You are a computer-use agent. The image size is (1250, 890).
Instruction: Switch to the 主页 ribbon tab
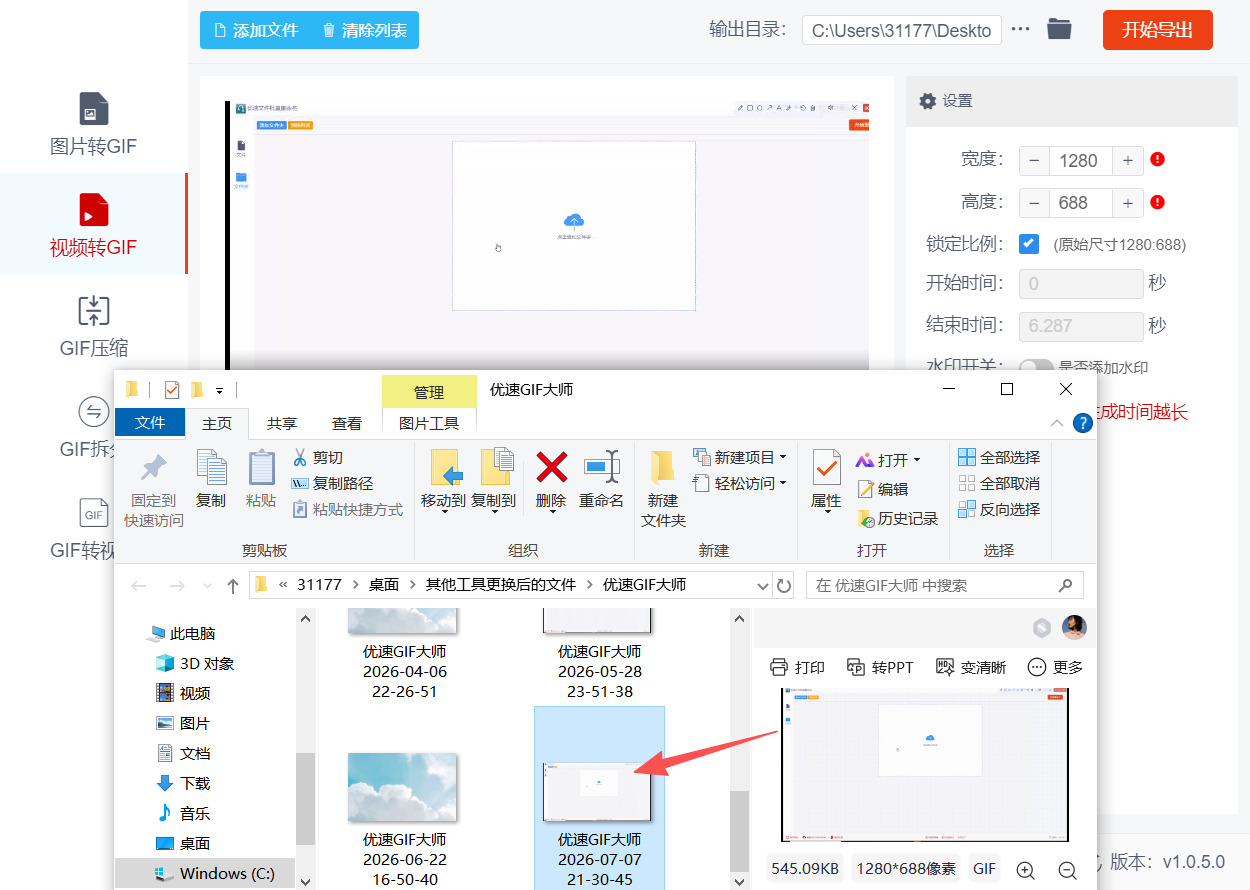tap(217, 423)
